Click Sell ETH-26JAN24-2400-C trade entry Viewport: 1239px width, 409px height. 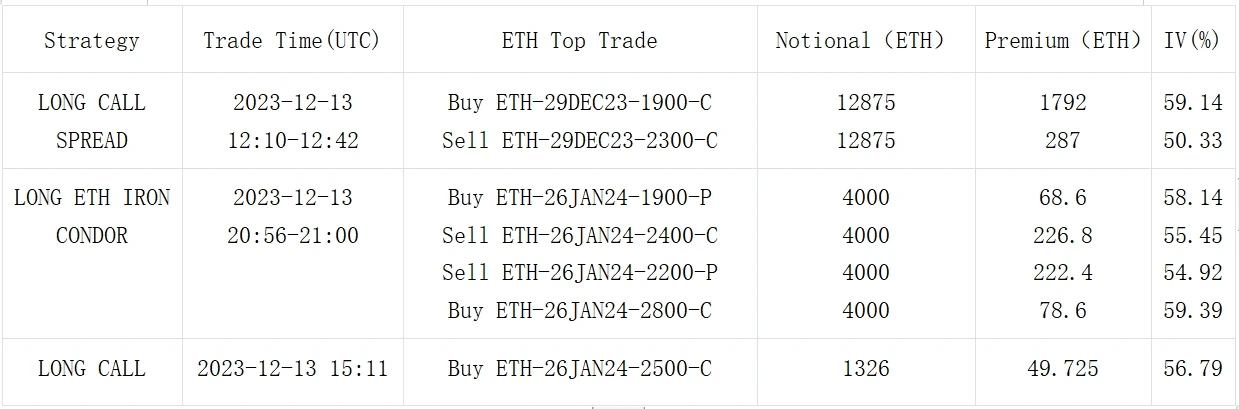(579, 236)
